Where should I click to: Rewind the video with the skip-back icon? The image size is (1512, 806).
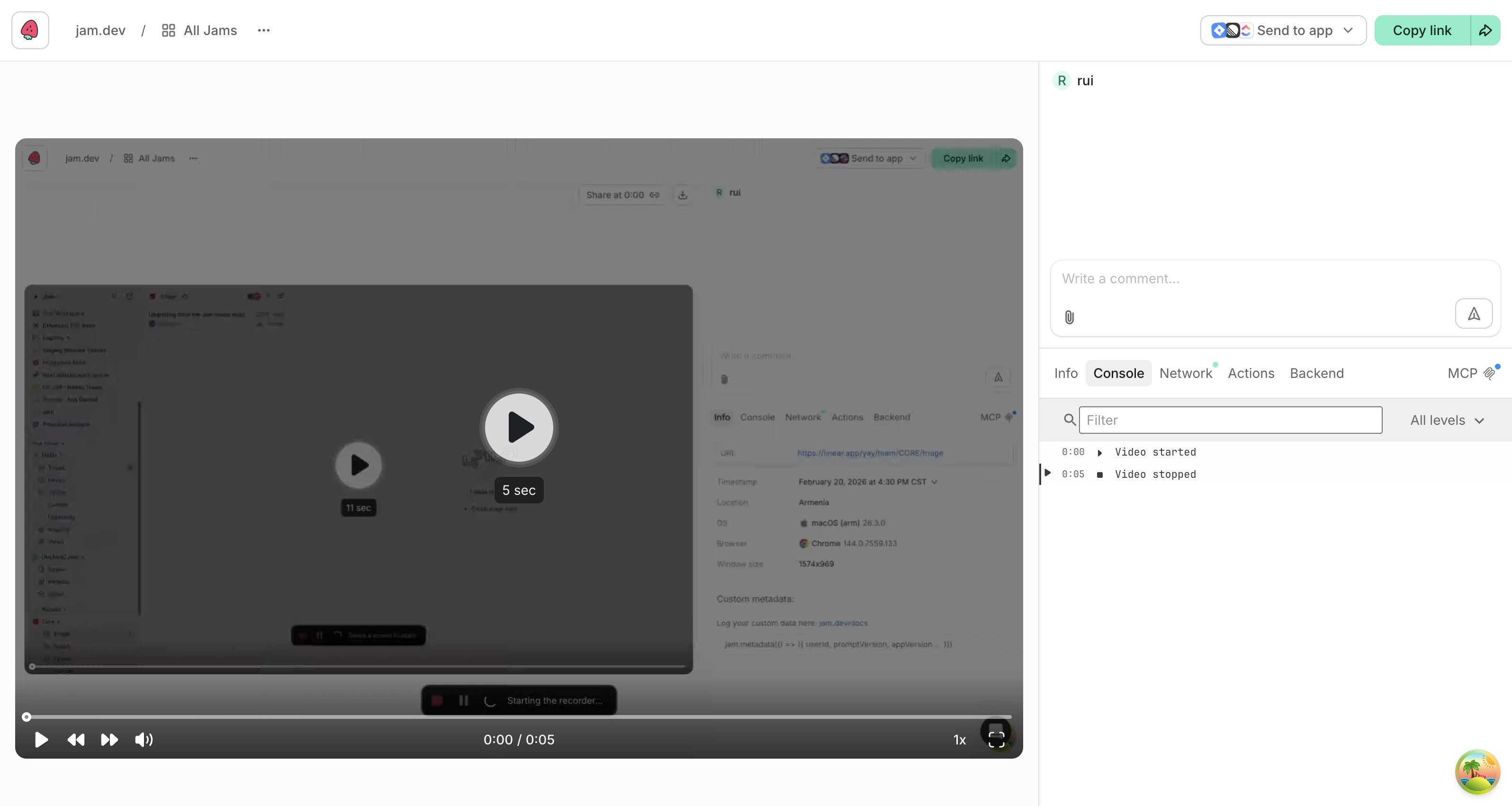pos(76,740)
